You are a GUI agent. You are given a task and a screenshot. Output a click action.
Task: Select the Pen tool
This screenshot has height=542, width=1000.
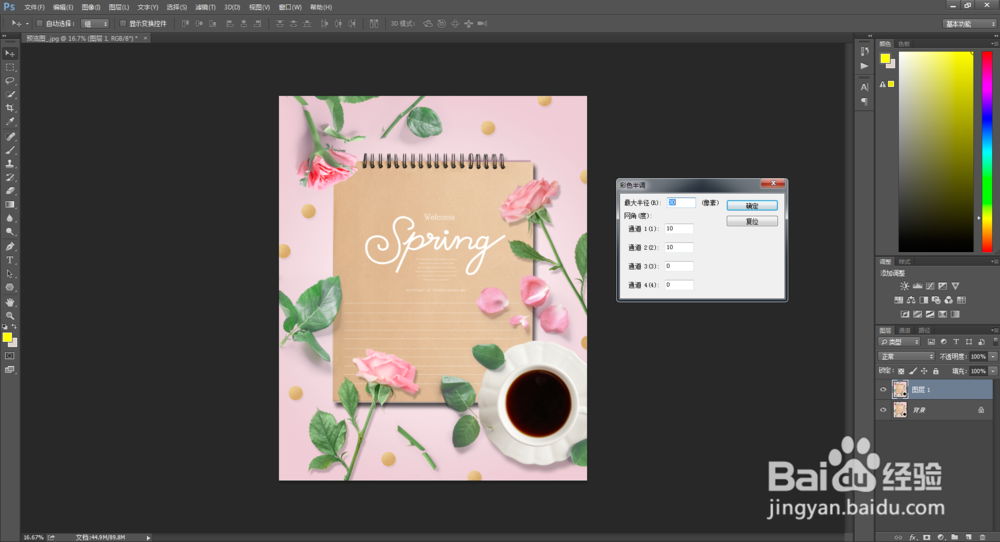[10, 247]
